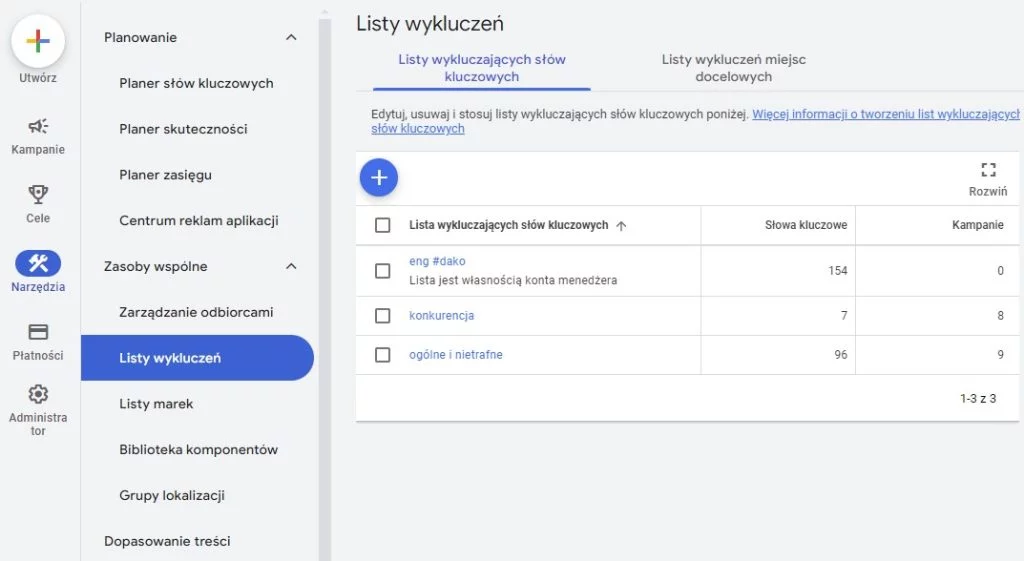
Task: Select Listy wykluczeń menu item
Action: click(197, 358)
